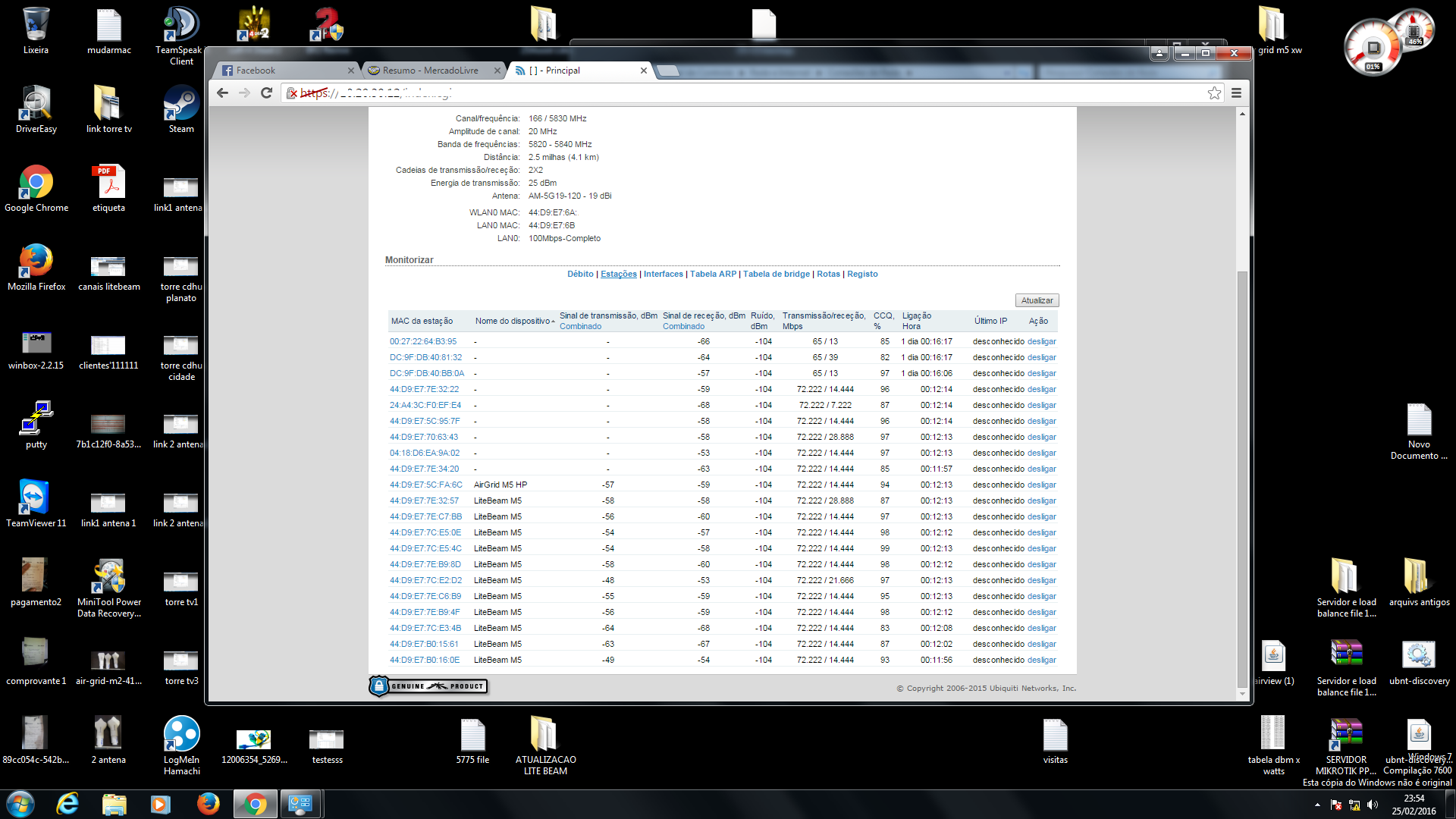Click desligar for station 00:27:22:64:B3:95

[x=1041, y=341]
